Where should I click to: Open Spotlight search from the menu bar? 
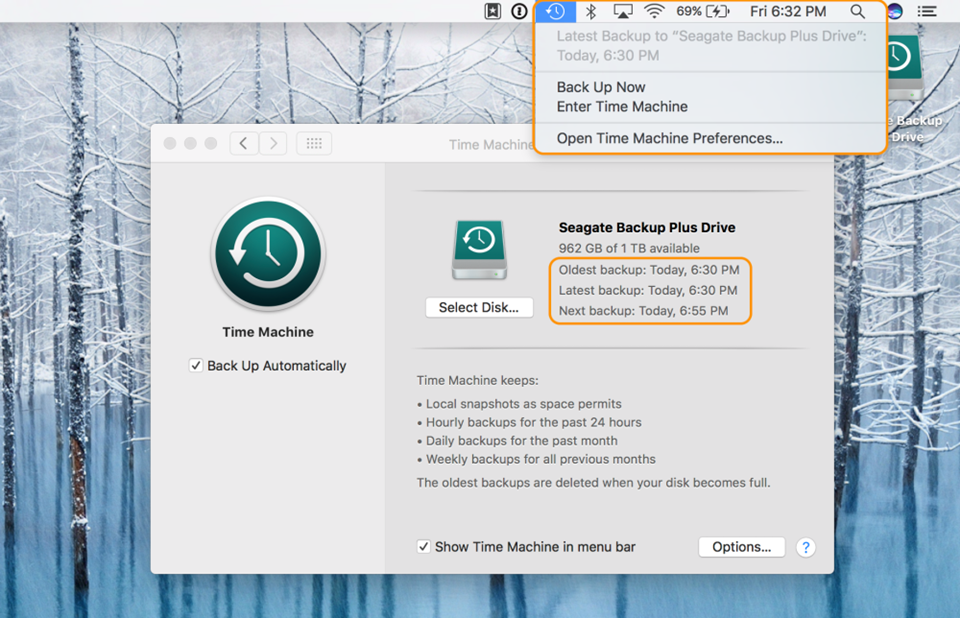point(858,11)
